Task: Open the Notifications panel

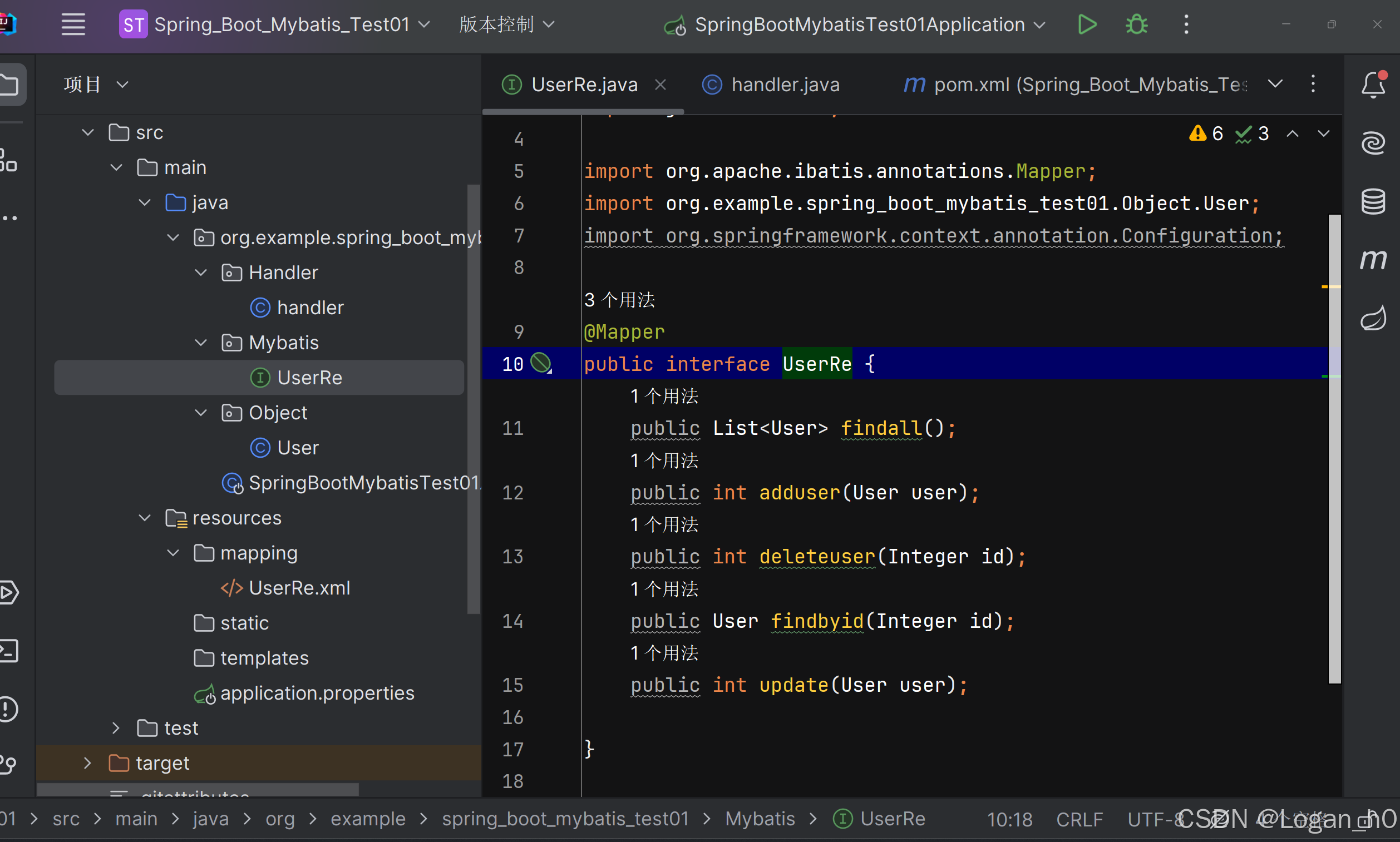Action: point(1372,84)
